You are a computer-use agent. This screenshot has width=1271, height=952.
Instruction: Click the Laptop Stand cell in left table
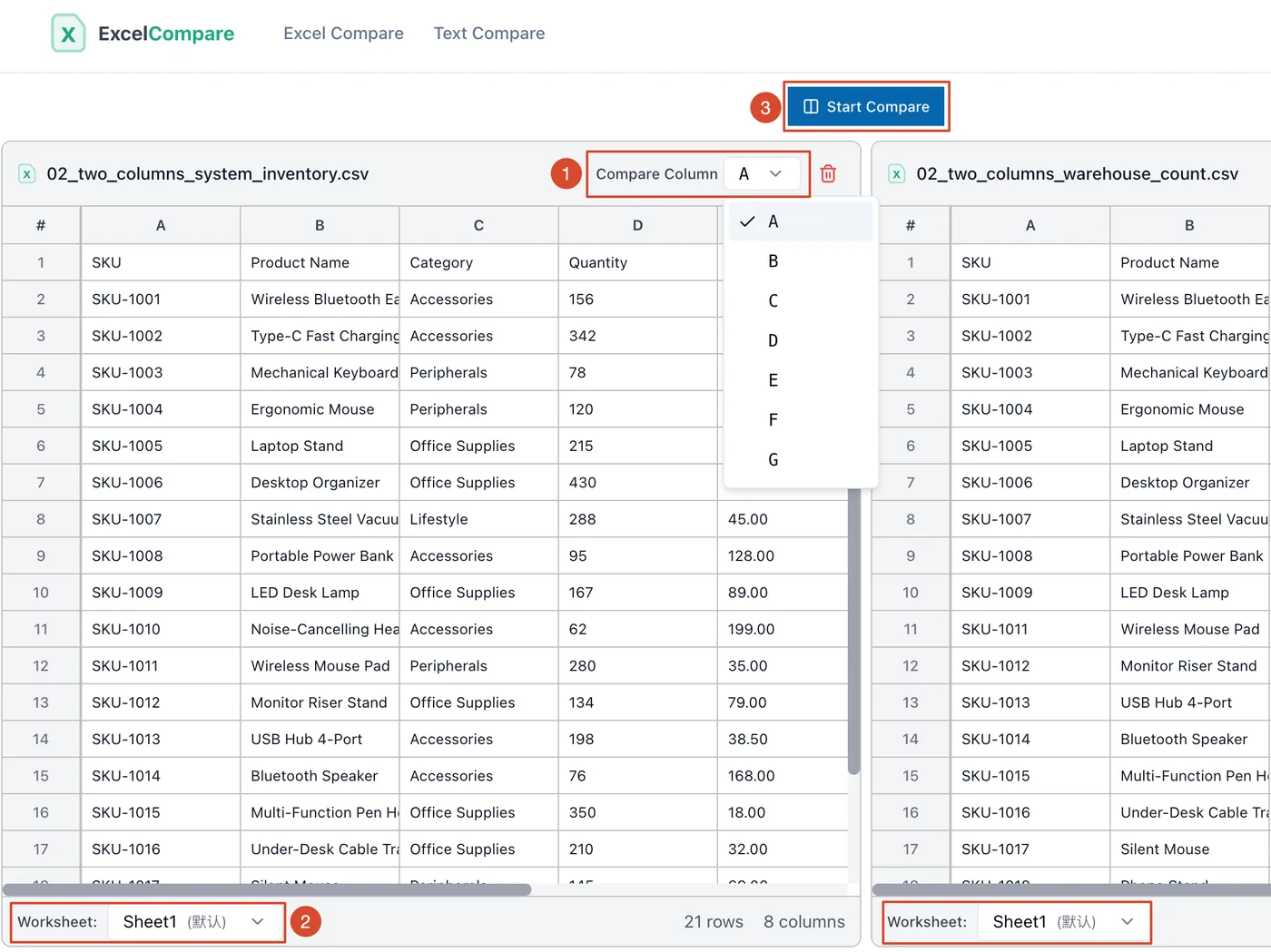pyautogui.click(x=320, y=447)
